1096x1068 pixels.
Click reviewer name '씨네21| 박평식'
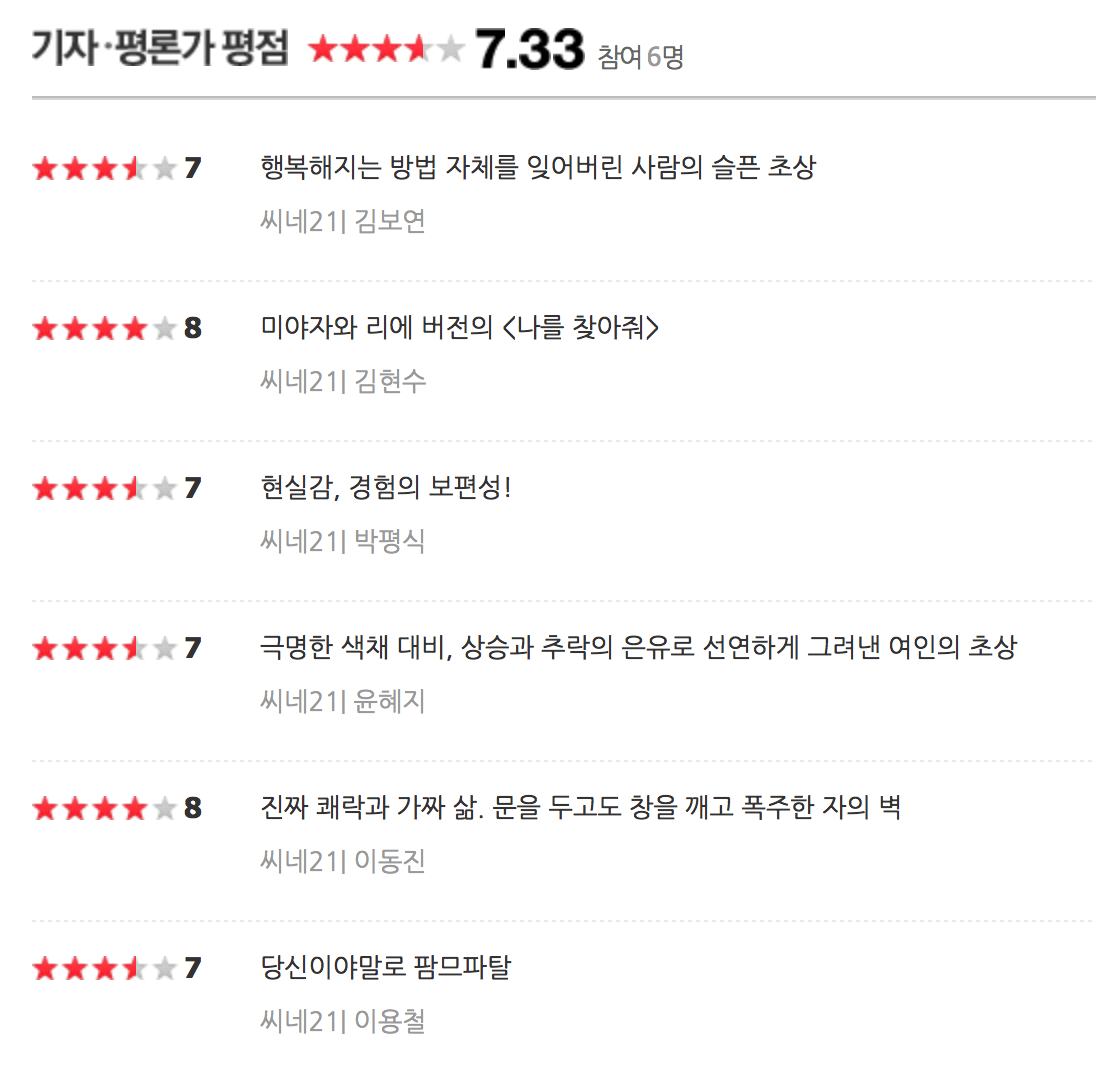tap(342, 541)
